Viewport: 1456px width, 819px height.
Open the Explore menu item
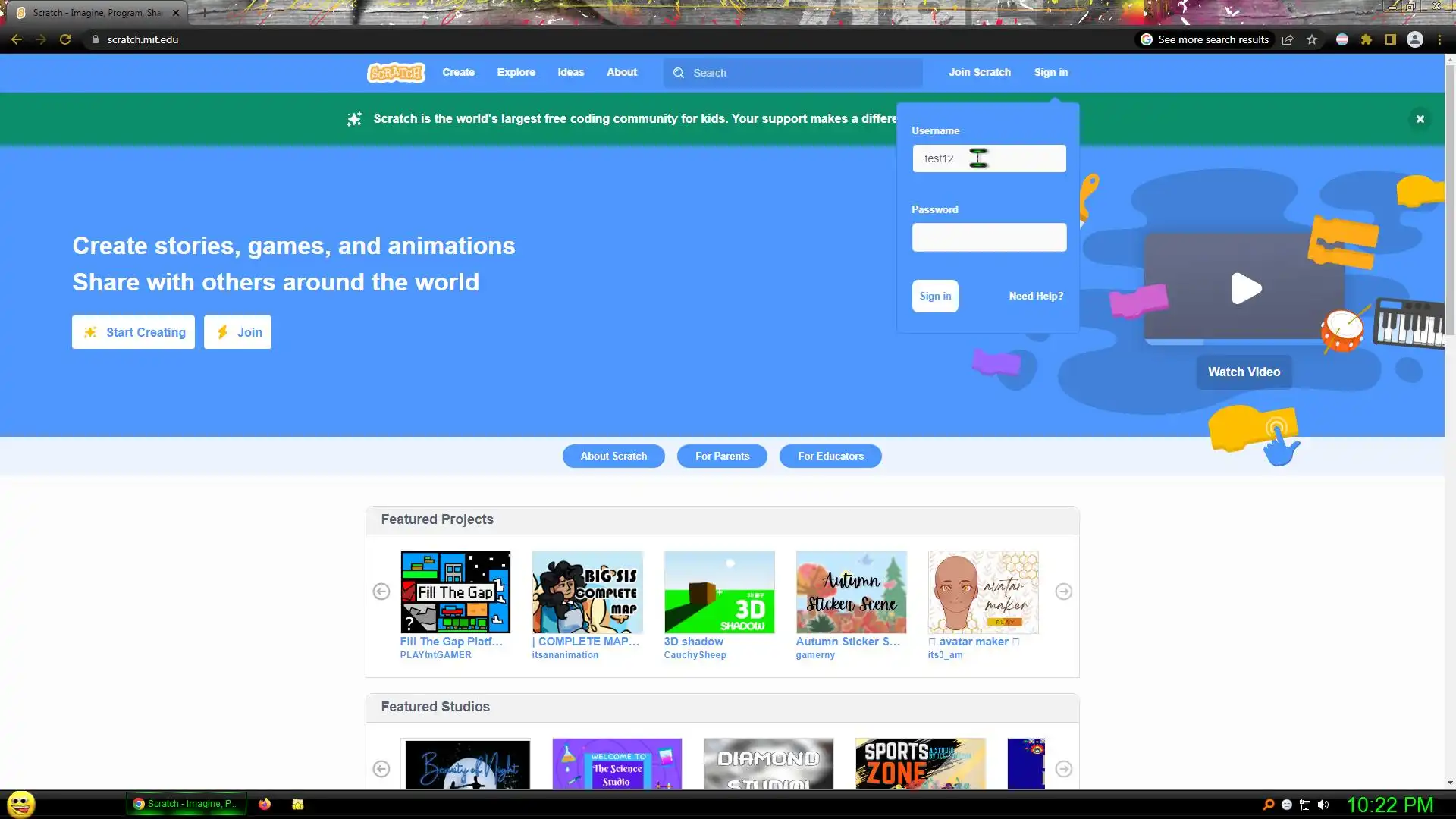516,72
